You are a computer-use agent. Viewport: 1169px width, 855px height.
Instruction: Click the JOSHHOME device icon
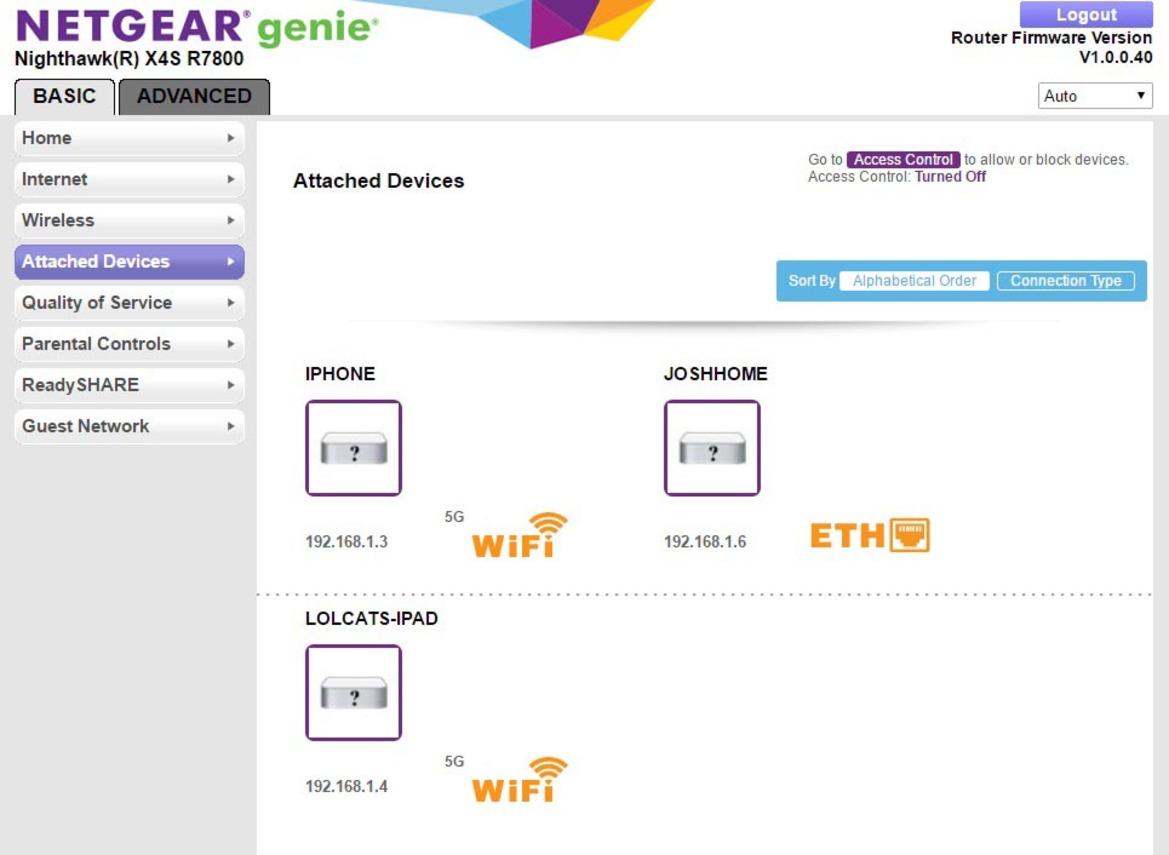pyautogui.click(x=712, y=448)
